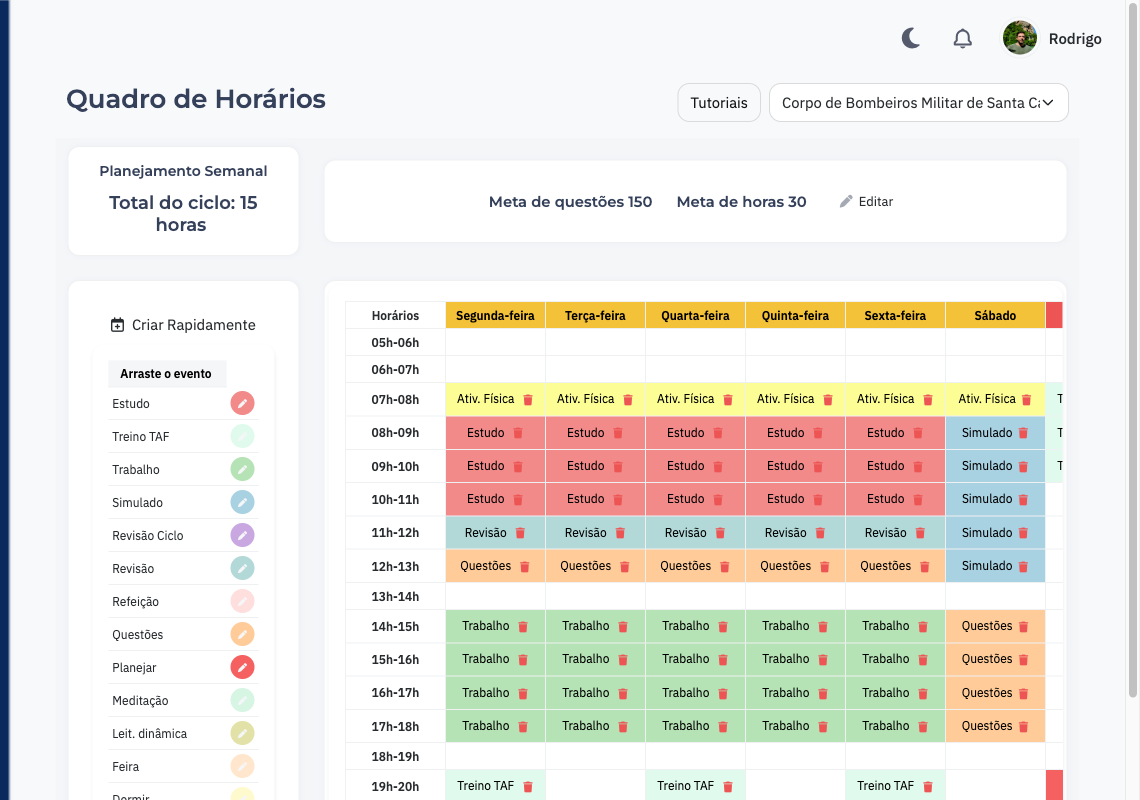Select the Segunda-feira column header
Screen dimensions: 1140x800
(x=495, y=315)
